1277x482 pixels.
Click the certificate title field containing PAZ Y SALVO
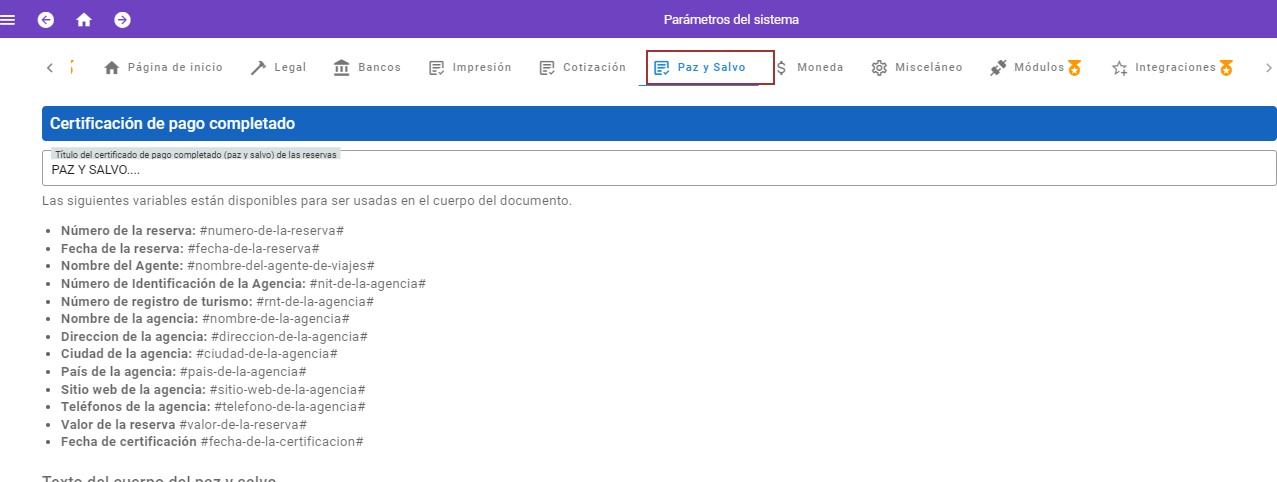658,170
